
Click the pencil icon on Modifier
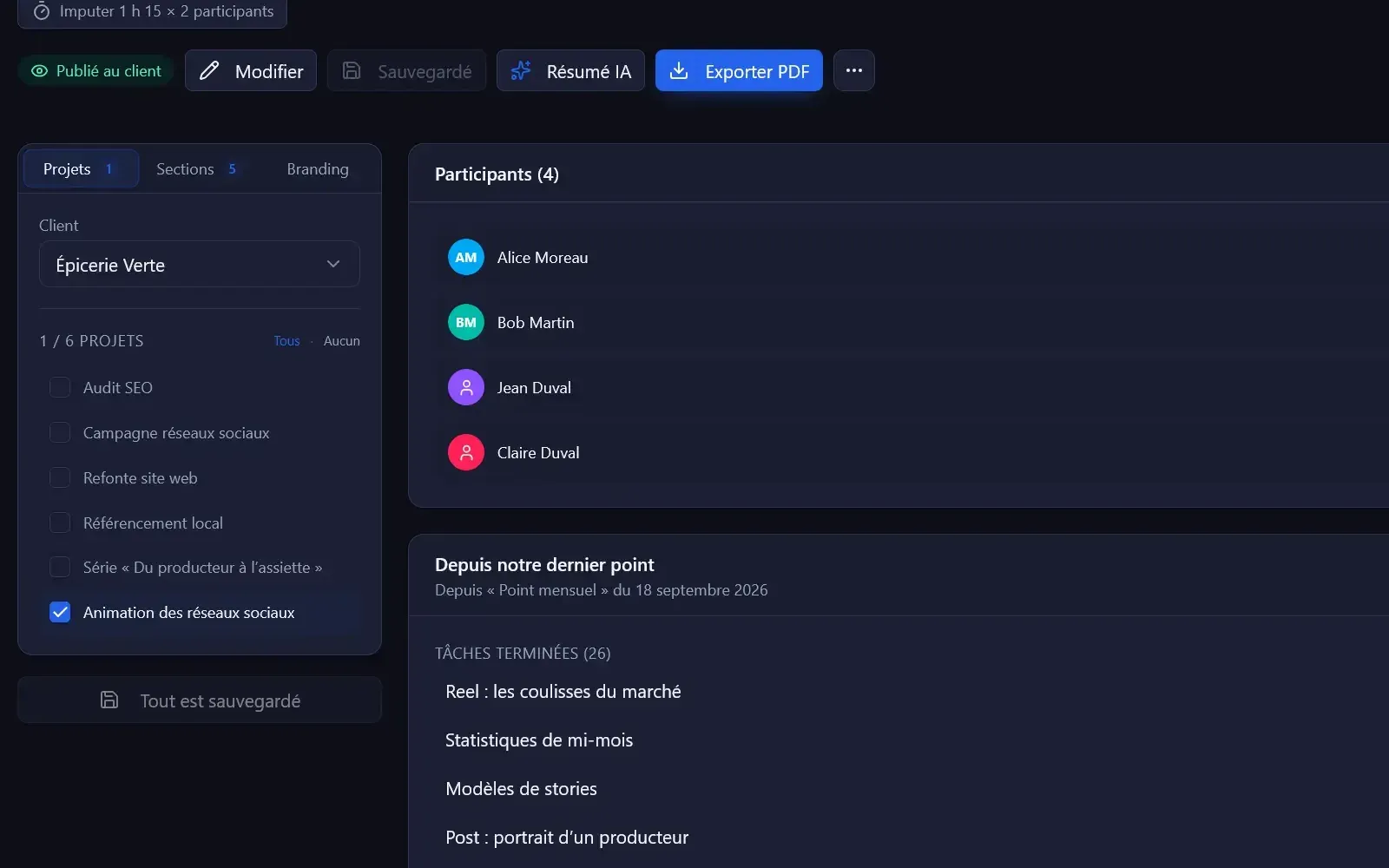click(x=209, y=71)
